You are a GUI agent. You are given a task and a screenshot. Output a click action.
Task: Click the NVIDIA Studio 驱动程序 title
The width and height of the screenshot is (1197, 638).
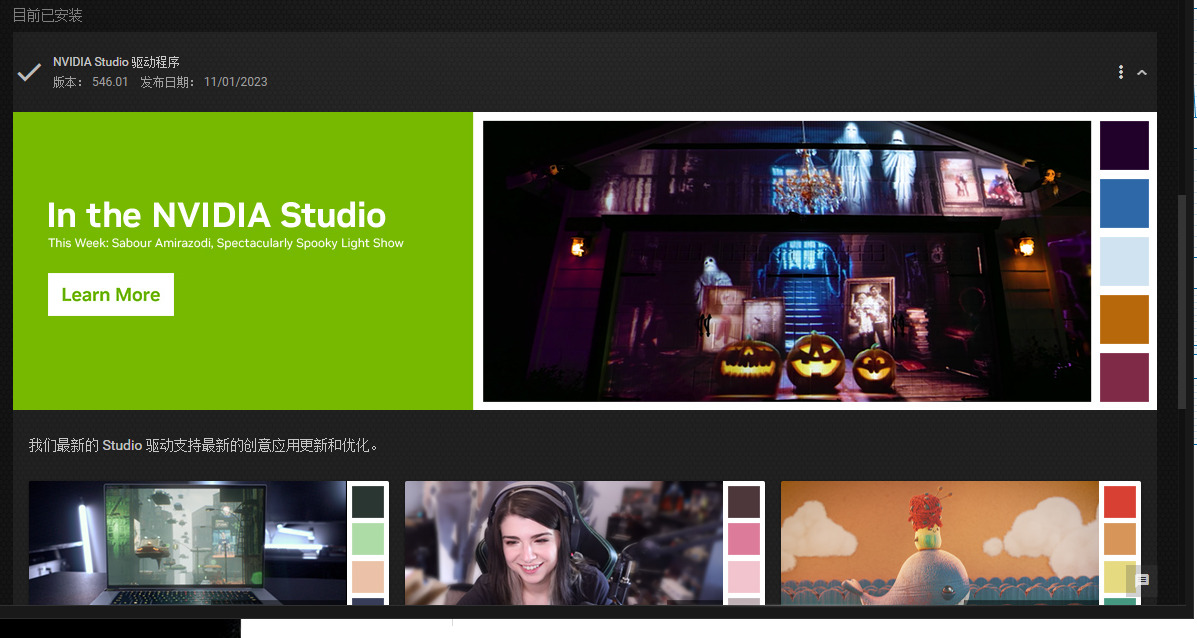[116, 62]
